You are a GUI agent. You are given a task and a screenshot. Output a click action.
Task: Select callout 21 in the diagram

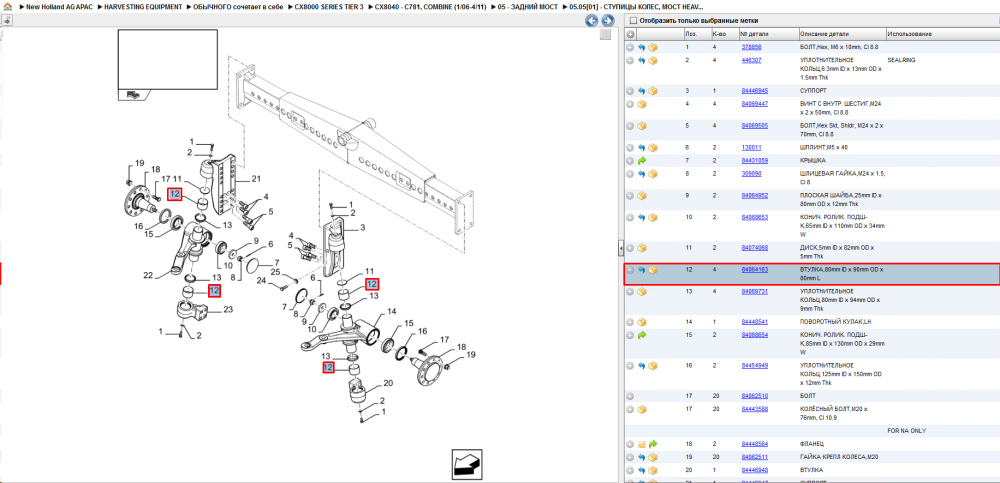pos(257,178)
